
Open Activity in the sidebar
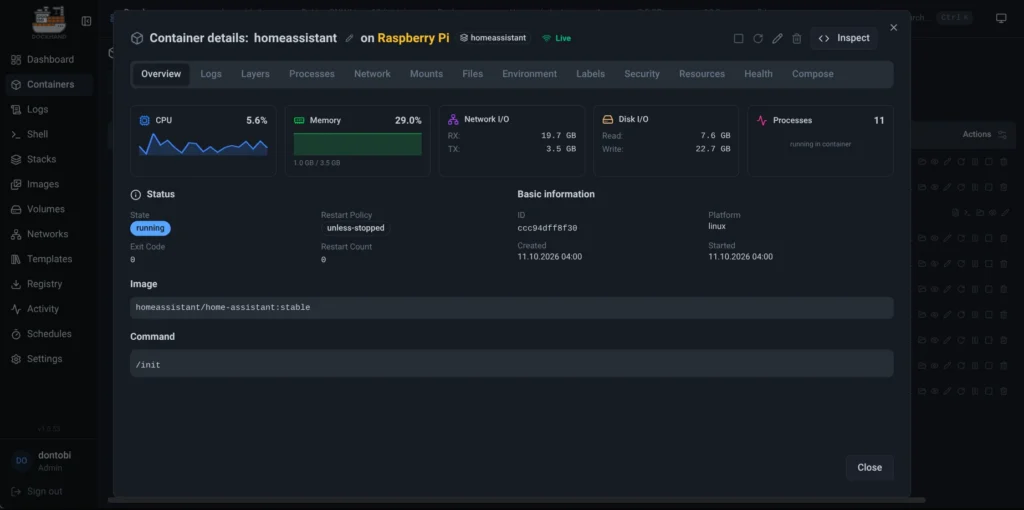[x=48, y=309]
